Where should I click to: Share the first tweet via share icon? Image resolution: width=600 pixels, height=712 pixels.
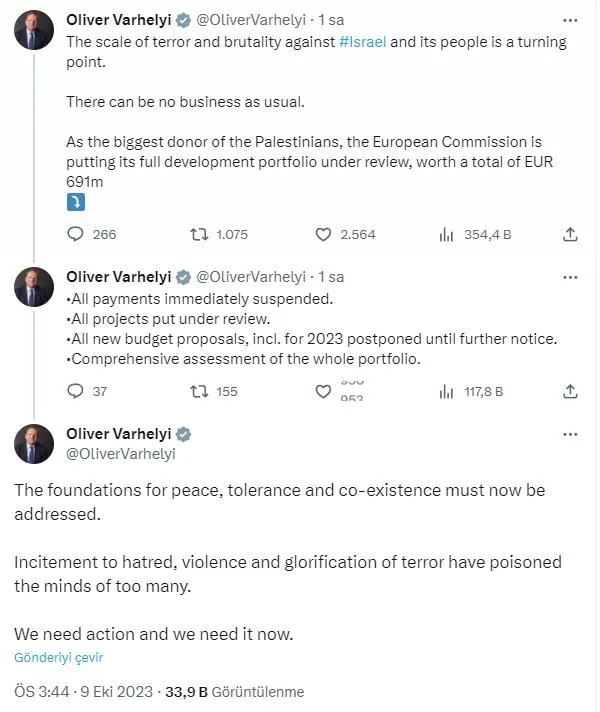(570, 234)
